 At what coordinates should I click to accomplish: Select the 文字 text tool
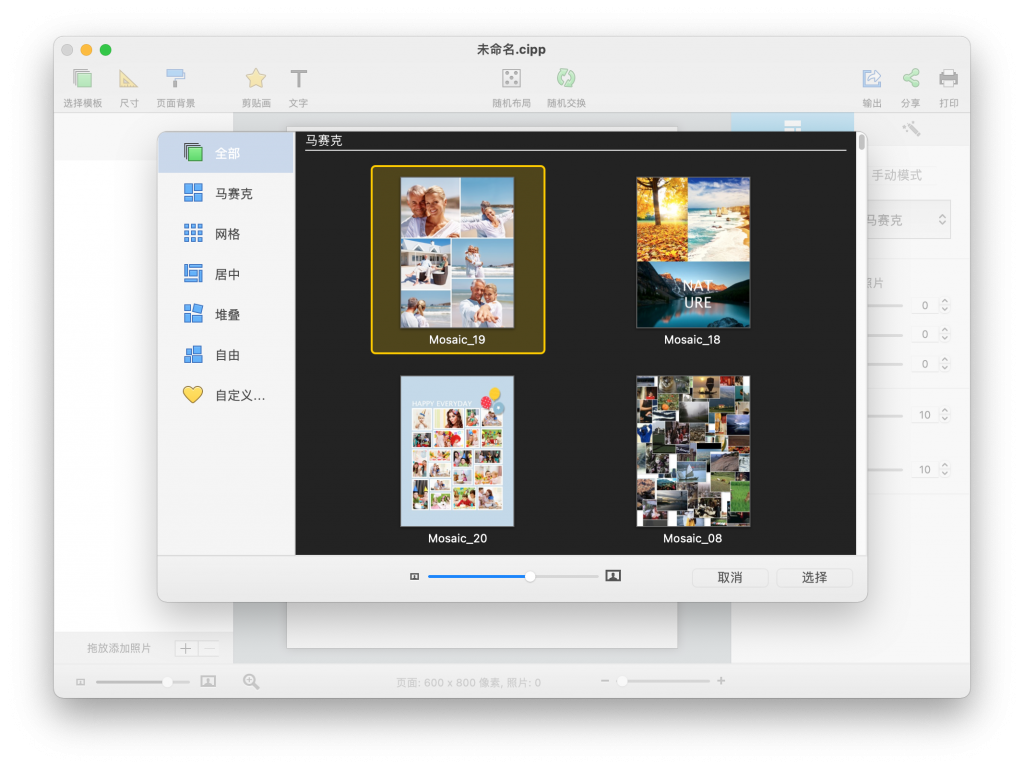[x=298, y=79]
